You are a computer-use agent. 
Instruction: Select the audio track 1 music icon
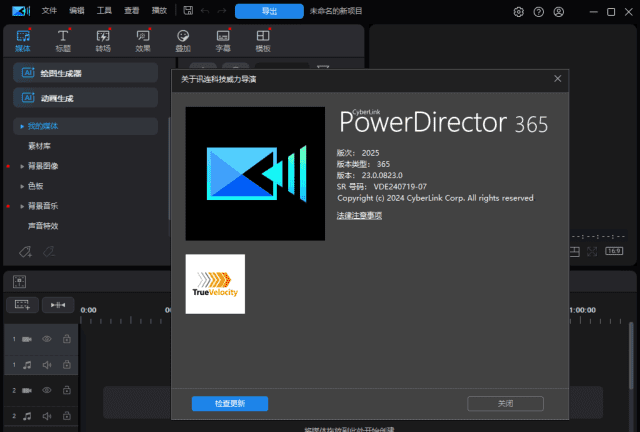(27, 365)
